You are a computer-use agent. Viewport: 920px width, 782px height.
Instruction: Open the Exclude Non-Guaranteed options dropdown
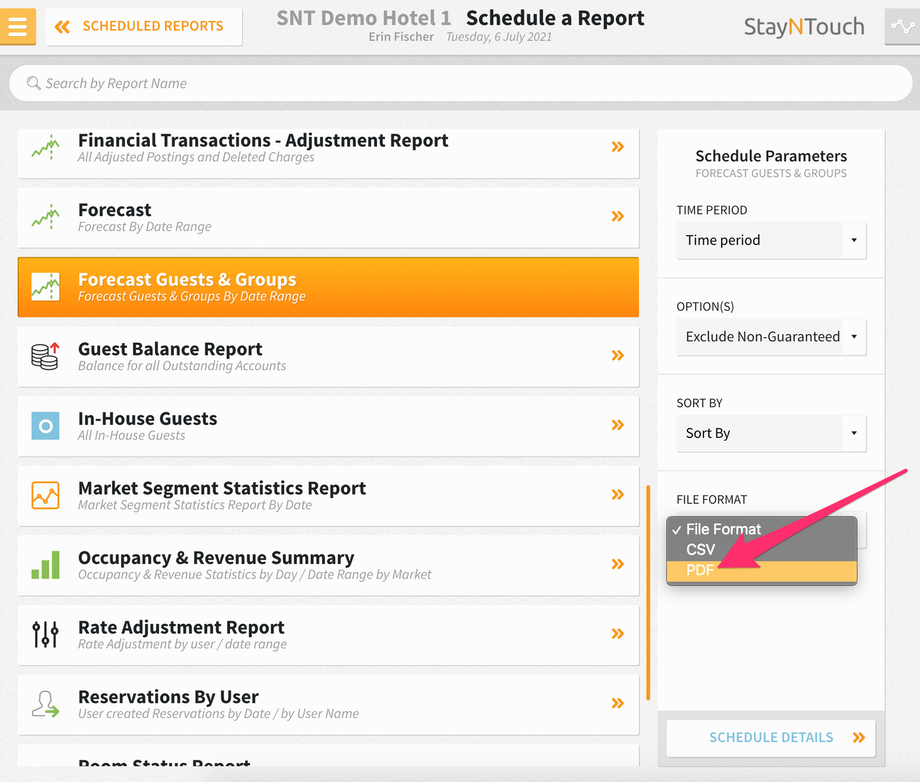[771, 337]
